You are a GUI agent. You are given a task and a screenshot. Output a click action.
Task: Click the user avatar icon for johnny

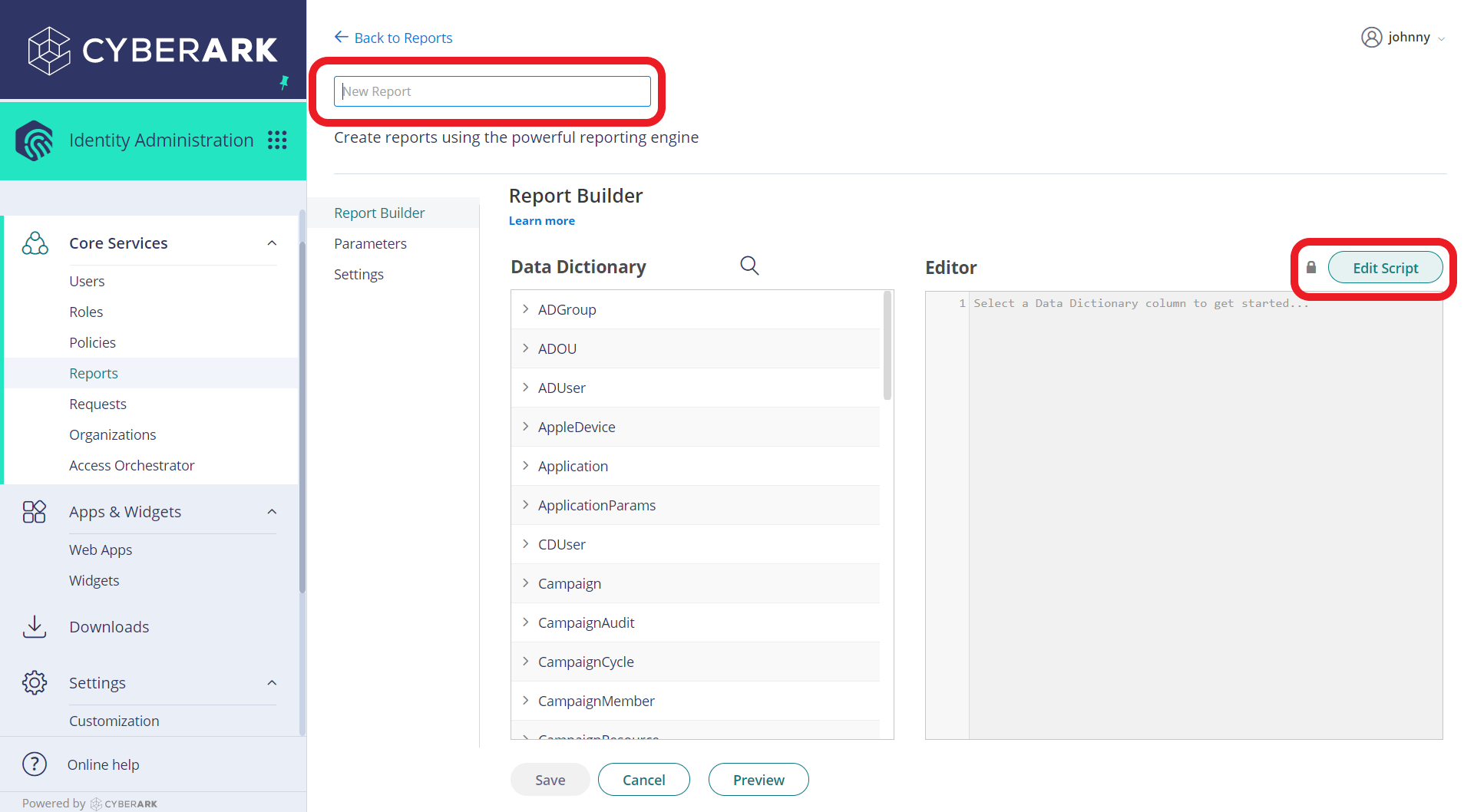(x=1372, y=37)
